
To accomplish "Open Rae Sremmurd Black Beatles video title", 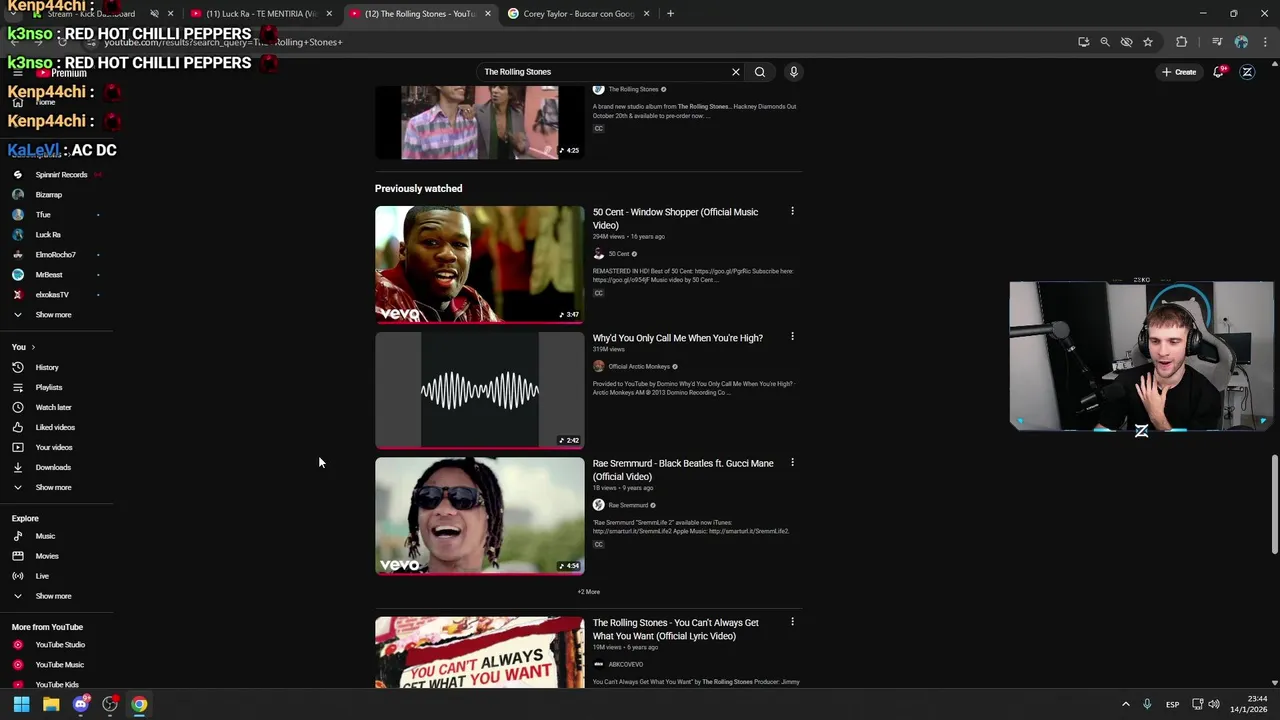I will tap(683, 470).
